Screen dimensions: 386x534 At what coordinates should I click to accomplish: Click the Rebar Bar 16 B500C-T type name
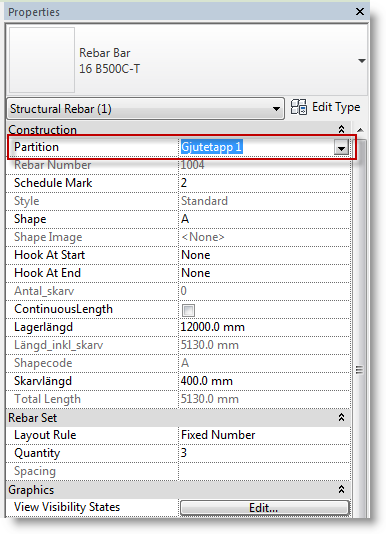point(109,61)
